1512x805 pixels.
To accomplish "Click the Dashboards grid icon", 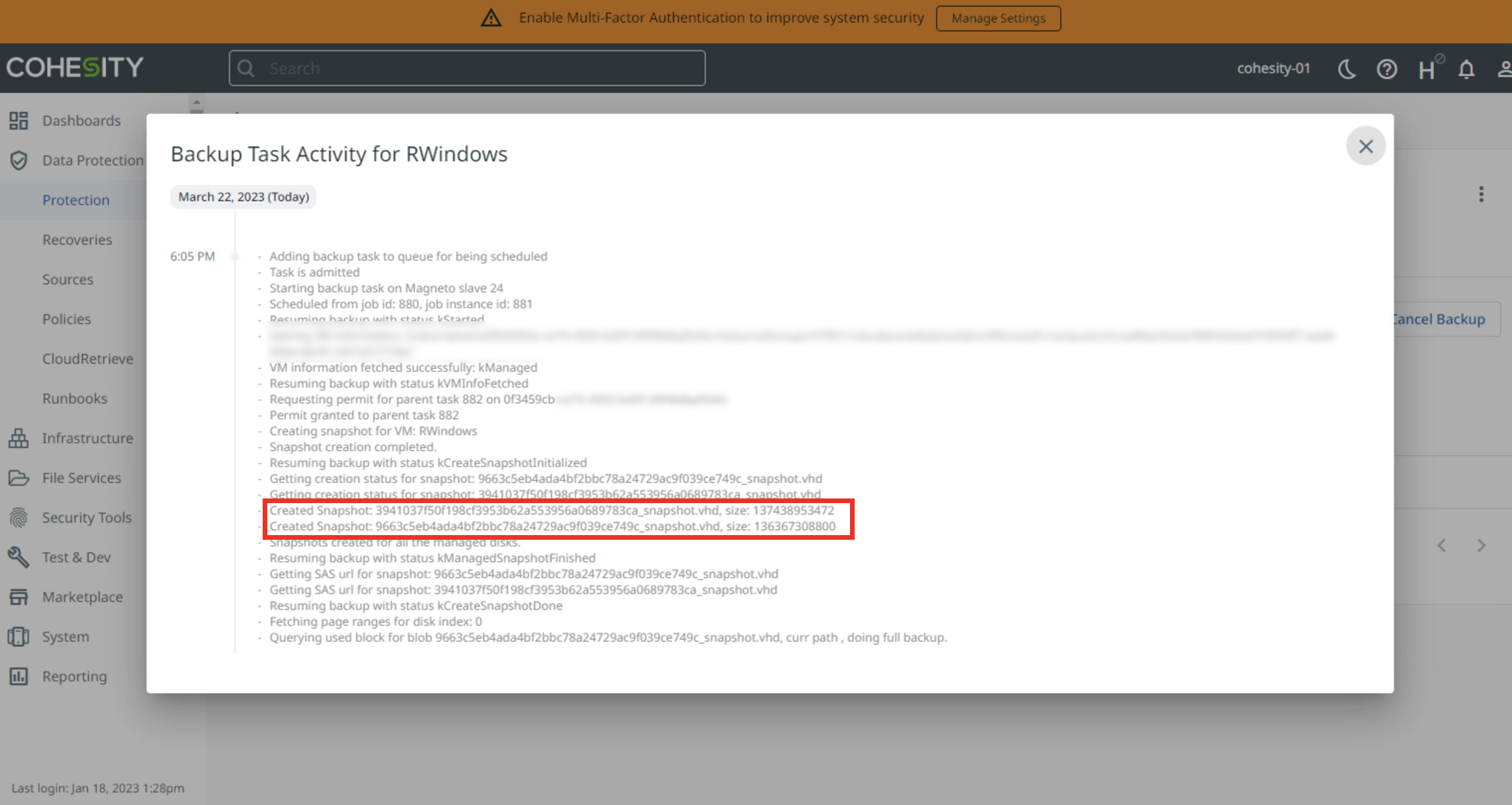I will click(x=19, y=121).
